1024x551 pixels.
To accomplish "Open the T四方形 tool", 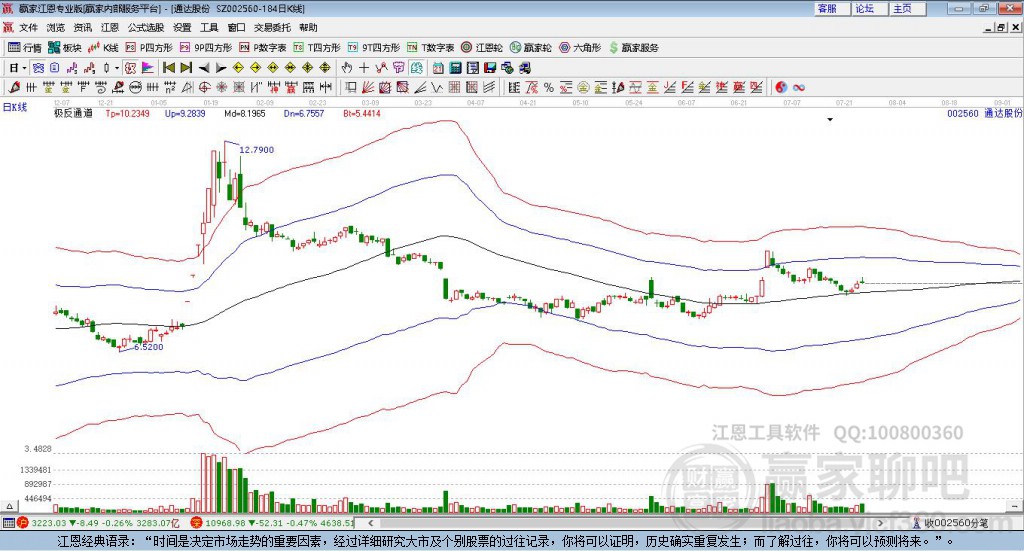I will tap(317, 48).
